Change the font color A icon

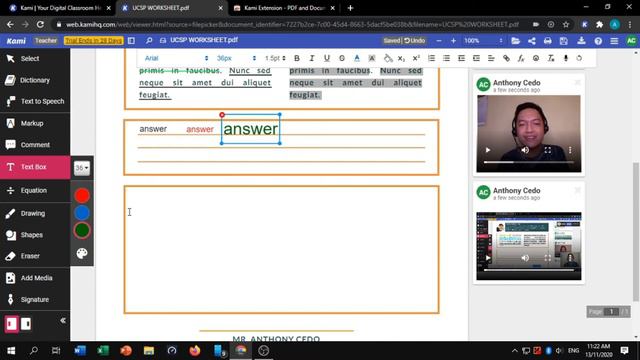(357, 58)
